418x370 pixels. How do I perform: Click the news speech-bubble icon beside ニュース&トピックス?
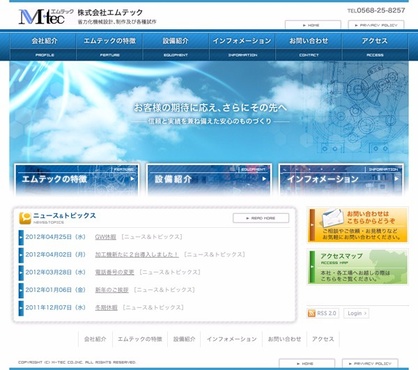pyautogui.click(x=25, y=218)
